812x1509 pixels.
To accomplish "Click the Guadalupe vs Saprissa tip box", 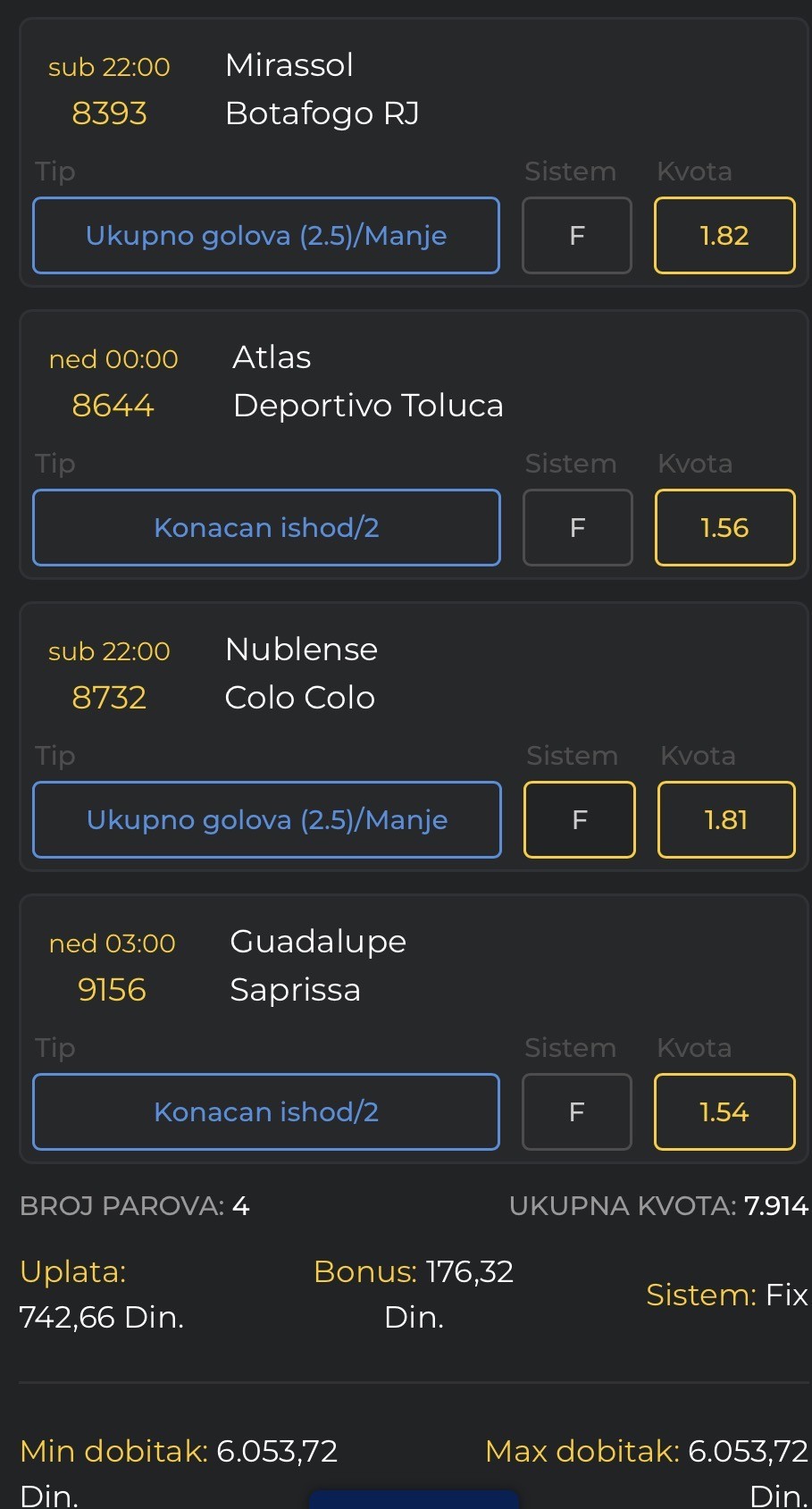I will pyautogui.click(x=266, y=1112).
